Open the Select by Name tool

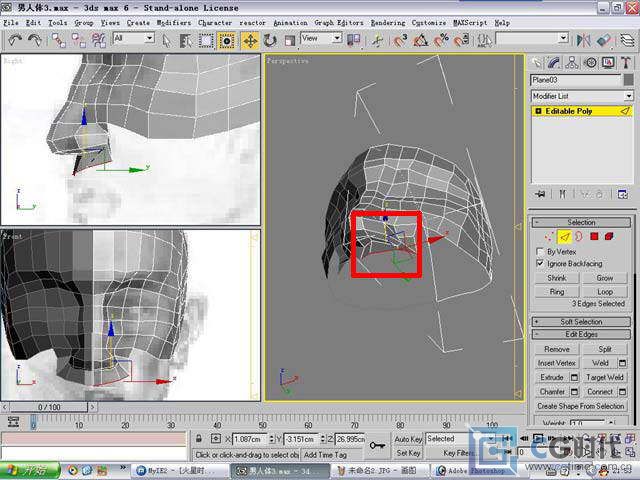tap(186, 41)
